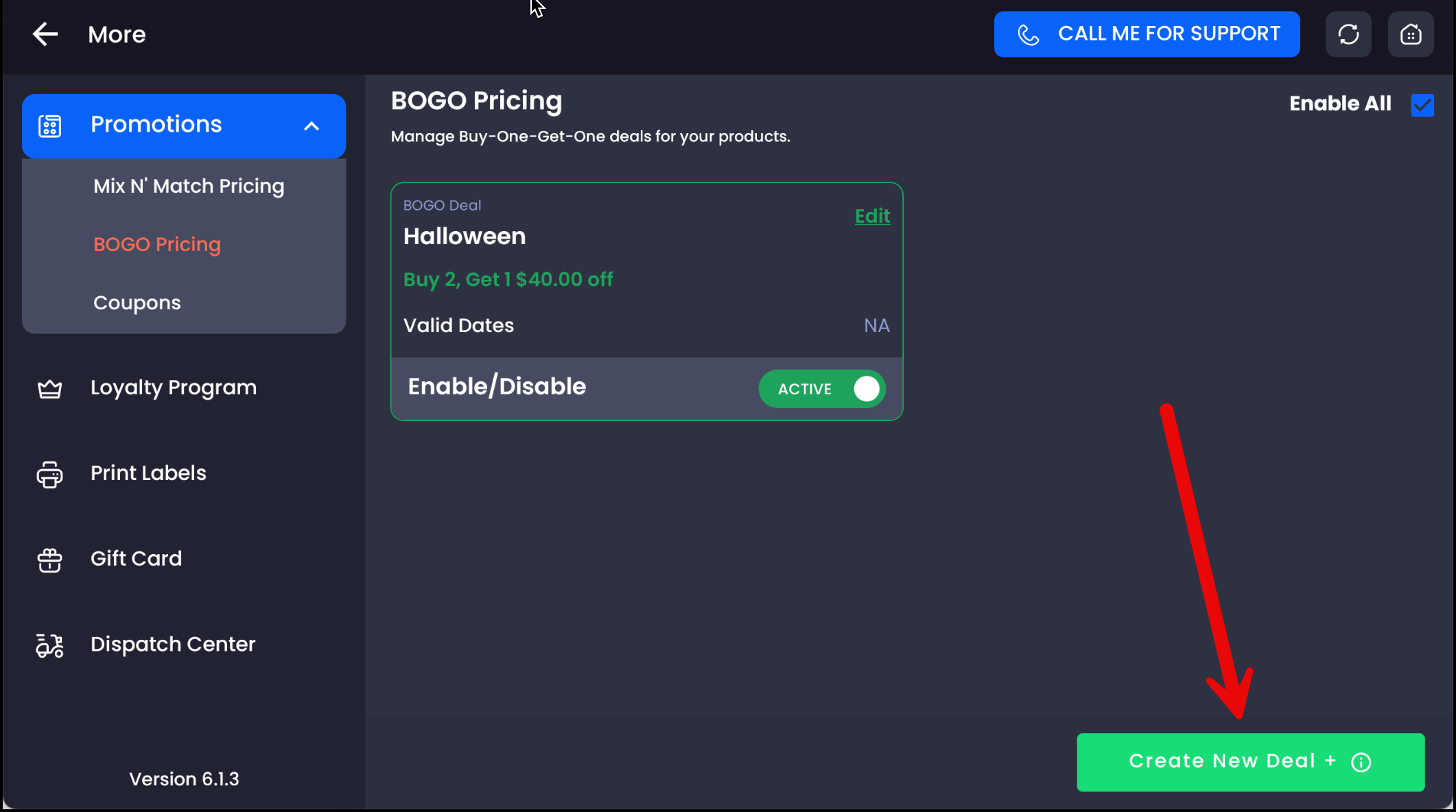Image resolution: width=1456 pixels, height=812 pixels.
Task: Click info icon on Create New Deal
Action: click(1361, 763)
